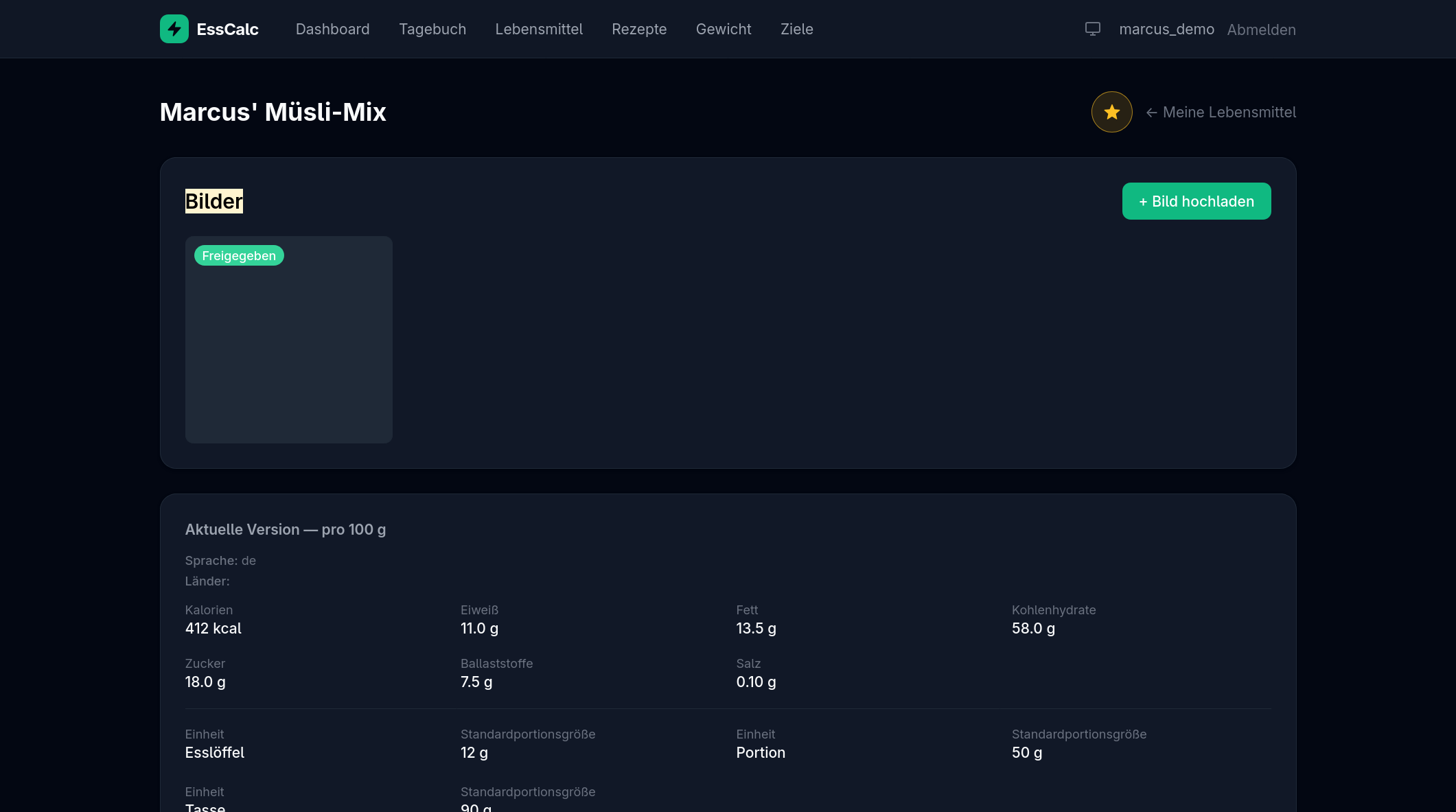
Task: Click the marcus_demo username link
Action: pos(1166,30)
